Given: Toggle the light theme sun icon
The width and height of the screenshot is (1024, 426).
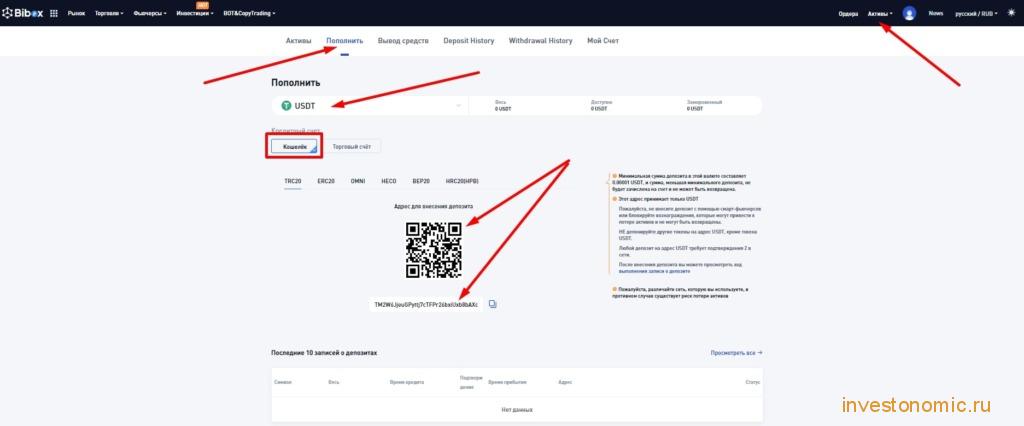Looking at the screenshot, I should click(x=1012, y=13).
